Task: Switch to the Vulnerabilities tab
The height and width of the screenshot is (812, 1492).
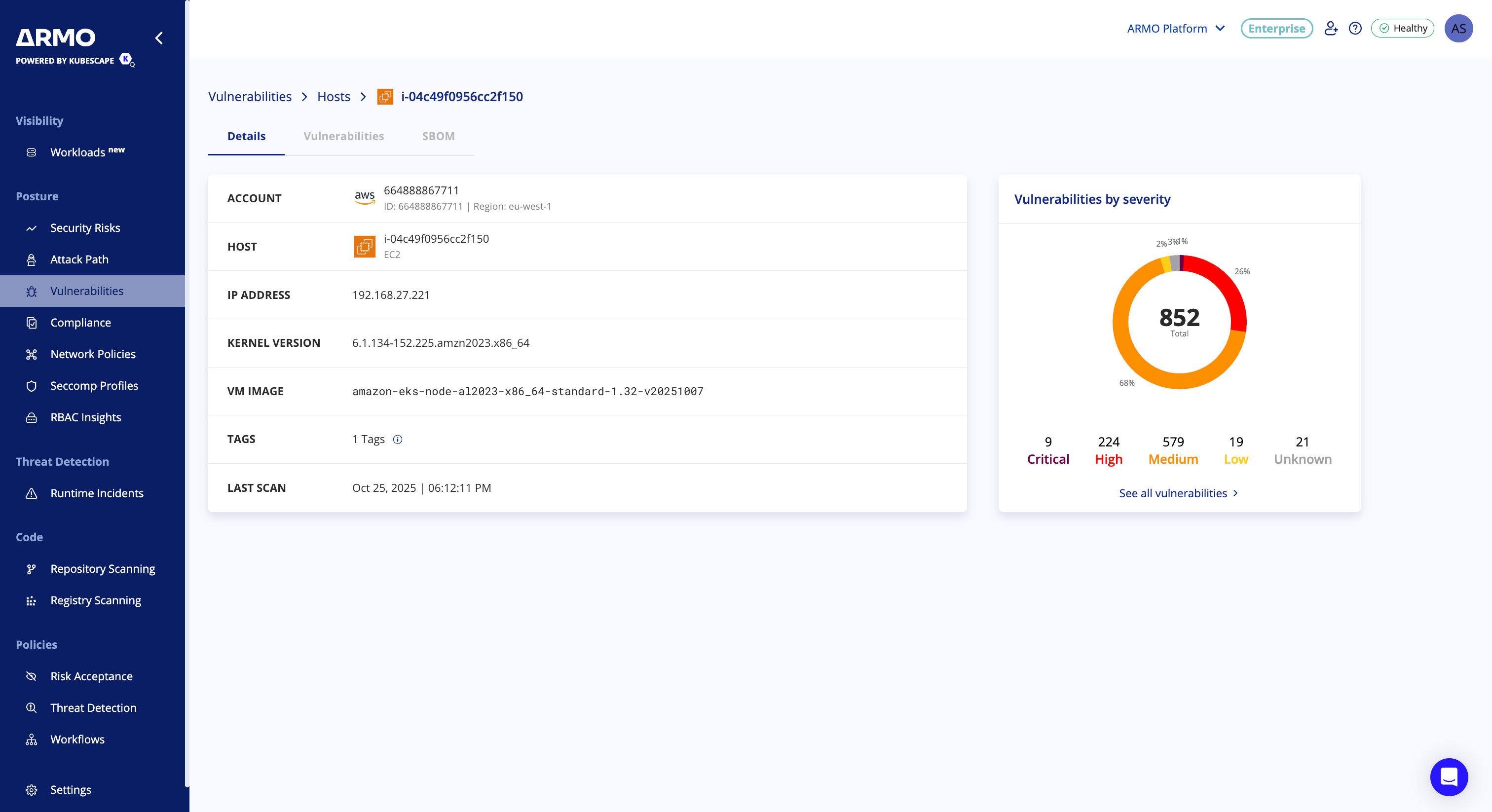Action: [343, 136]
